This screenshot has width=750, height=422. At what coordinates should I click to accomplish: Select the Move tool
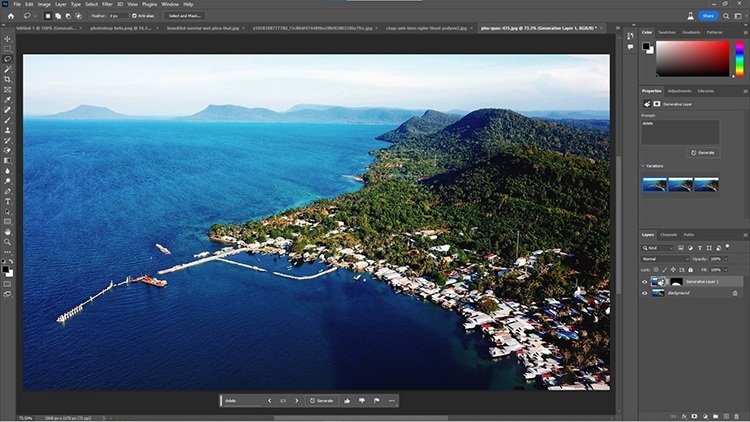click(x=7, y=39)
